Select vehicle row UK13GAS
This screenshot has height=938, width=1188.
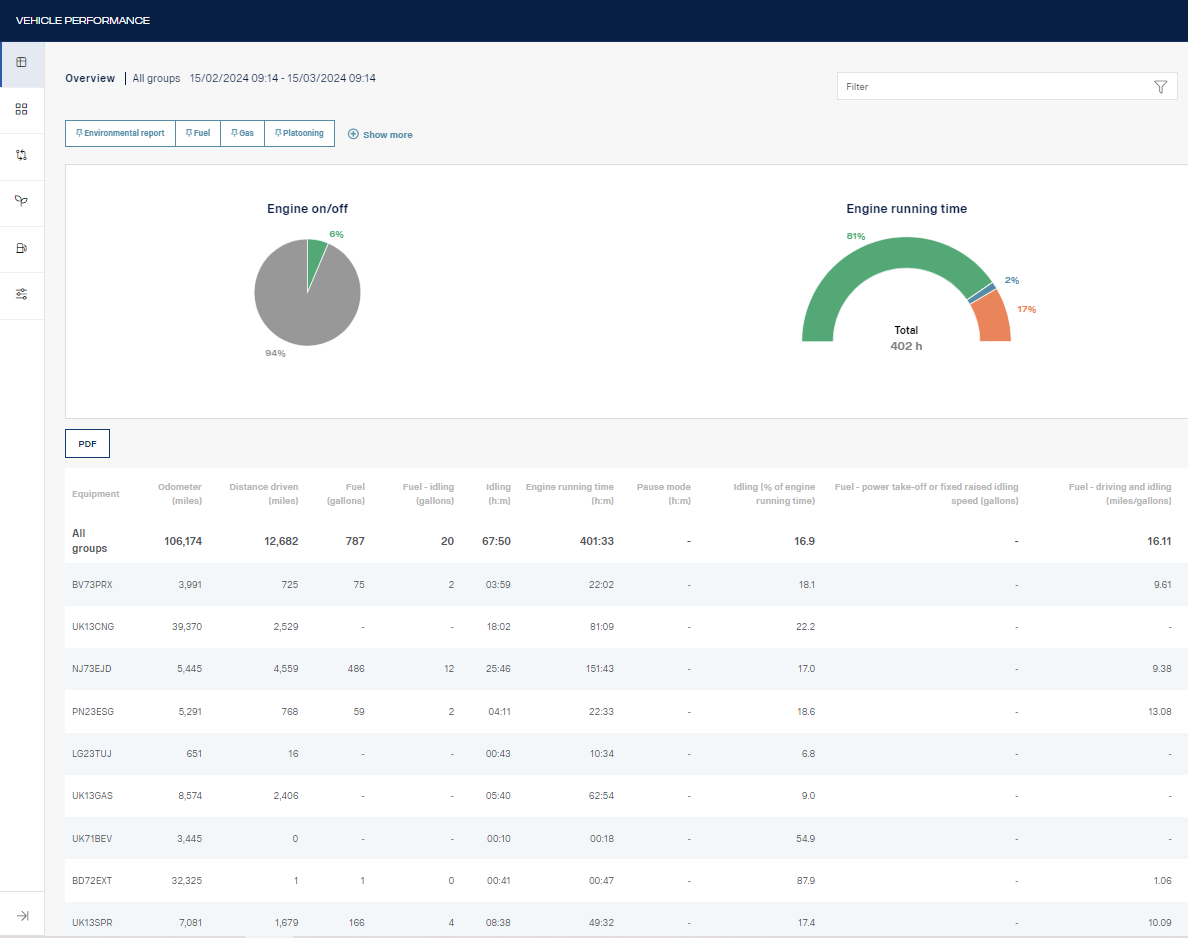(x=626, y=796)
